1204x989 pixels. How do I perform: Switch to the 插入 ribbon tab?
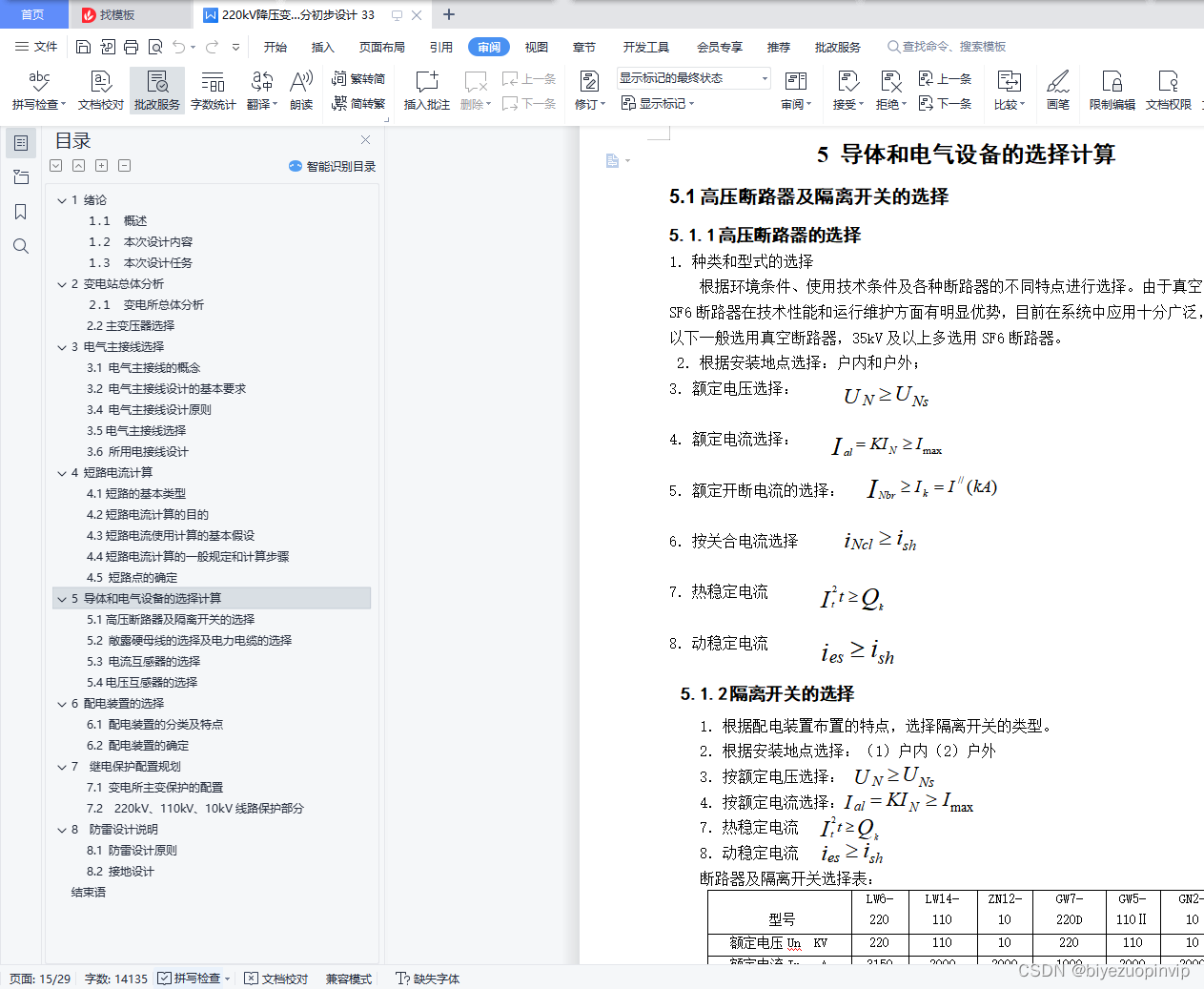point(323,47)
